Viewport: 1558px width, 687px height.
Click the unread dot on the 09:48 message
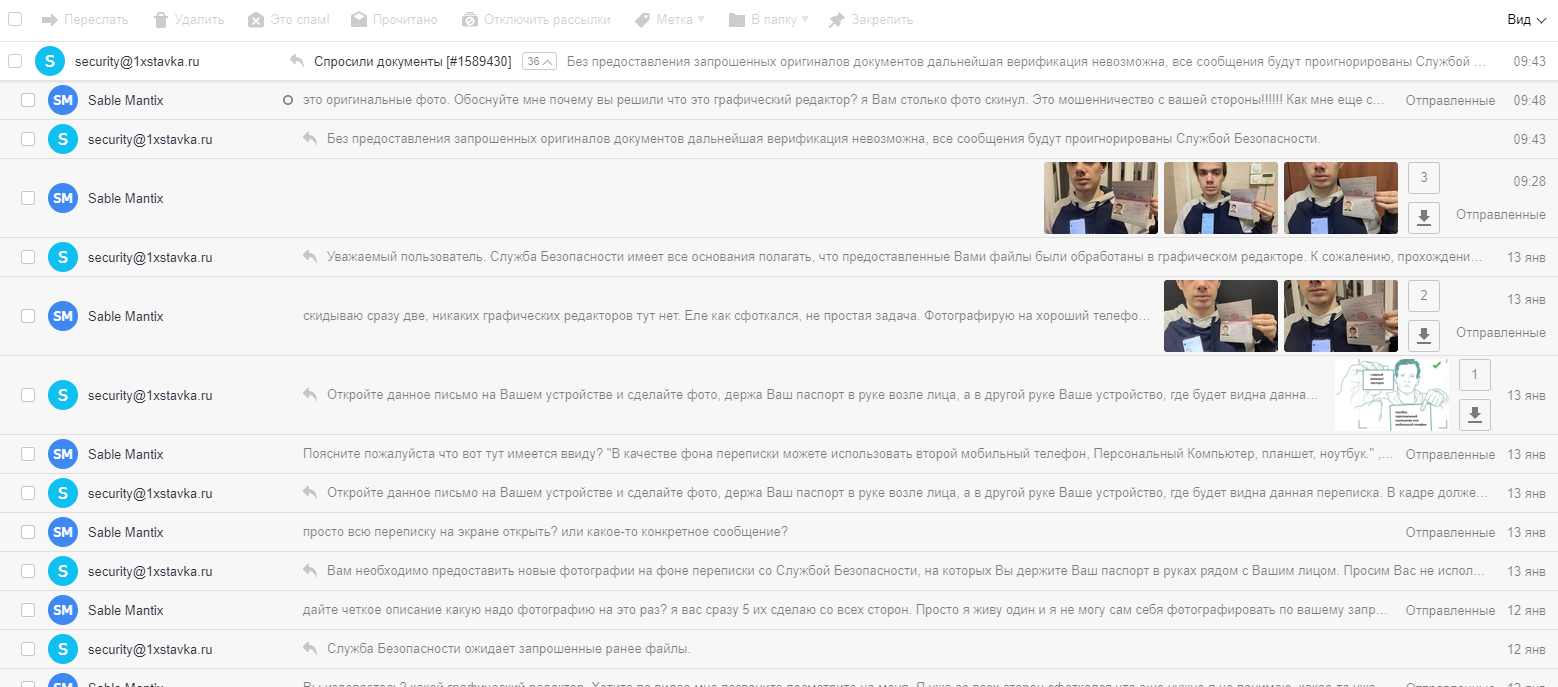coord(288,100)
